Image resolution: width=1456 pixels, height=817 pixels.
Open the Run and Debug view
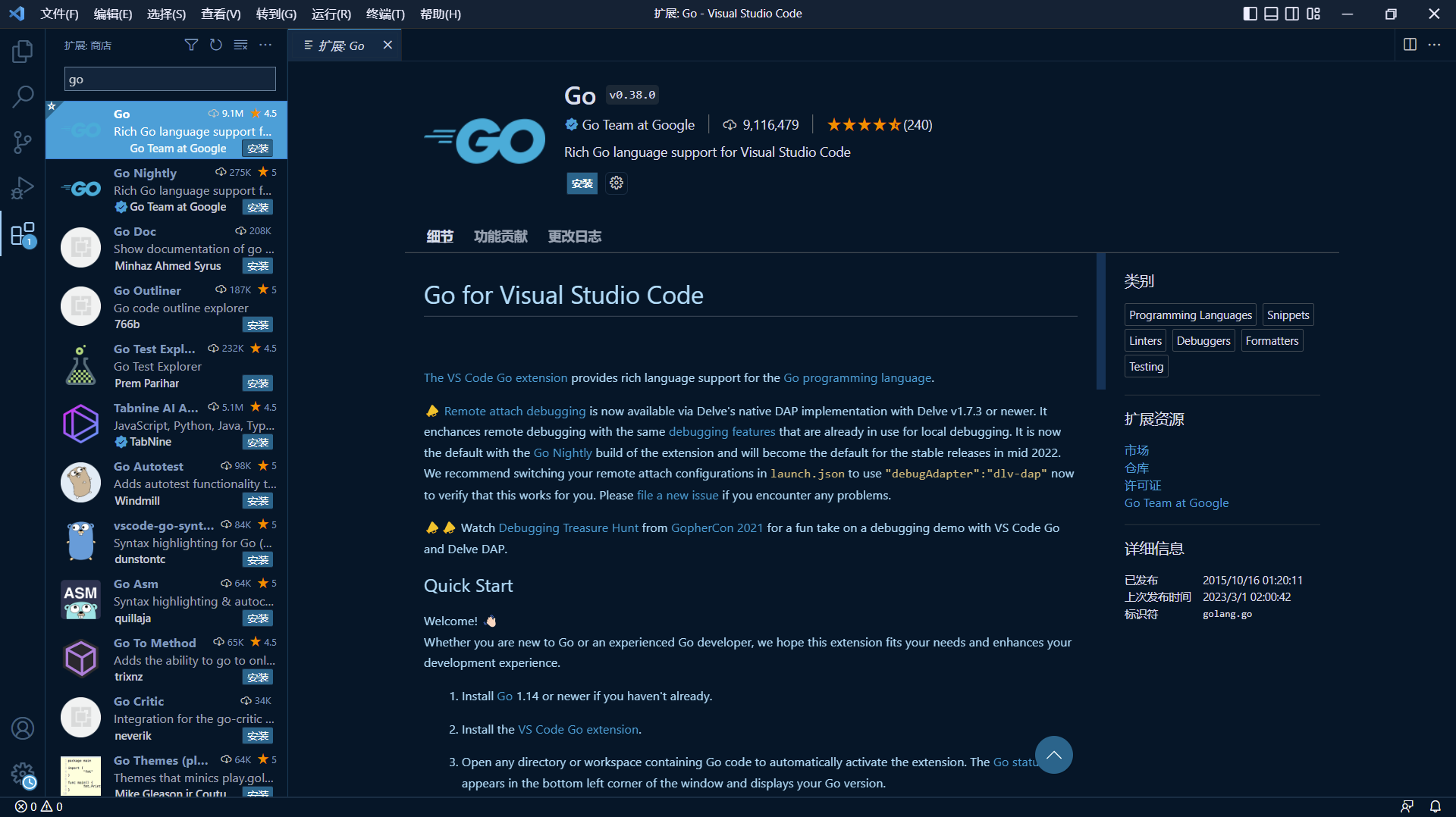(23, 188)
